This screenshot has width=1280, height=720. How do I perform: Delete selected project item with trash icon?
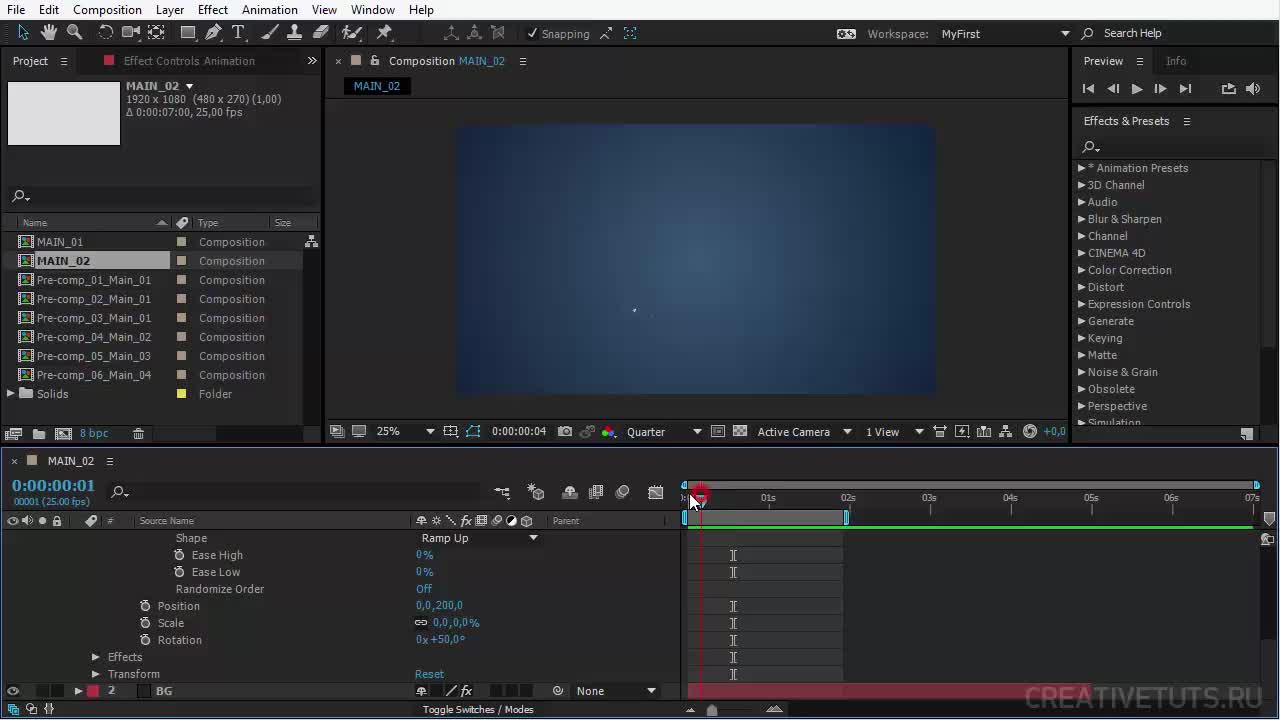[x=139, y=433]
